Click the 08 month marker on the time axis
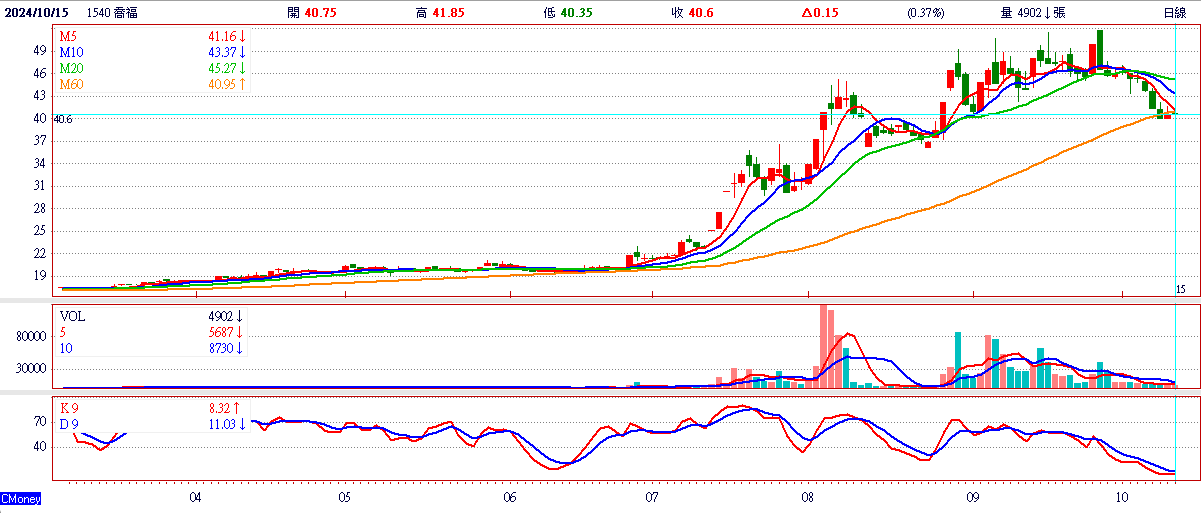Screen dimensions: 1201x513 (808, 497)
